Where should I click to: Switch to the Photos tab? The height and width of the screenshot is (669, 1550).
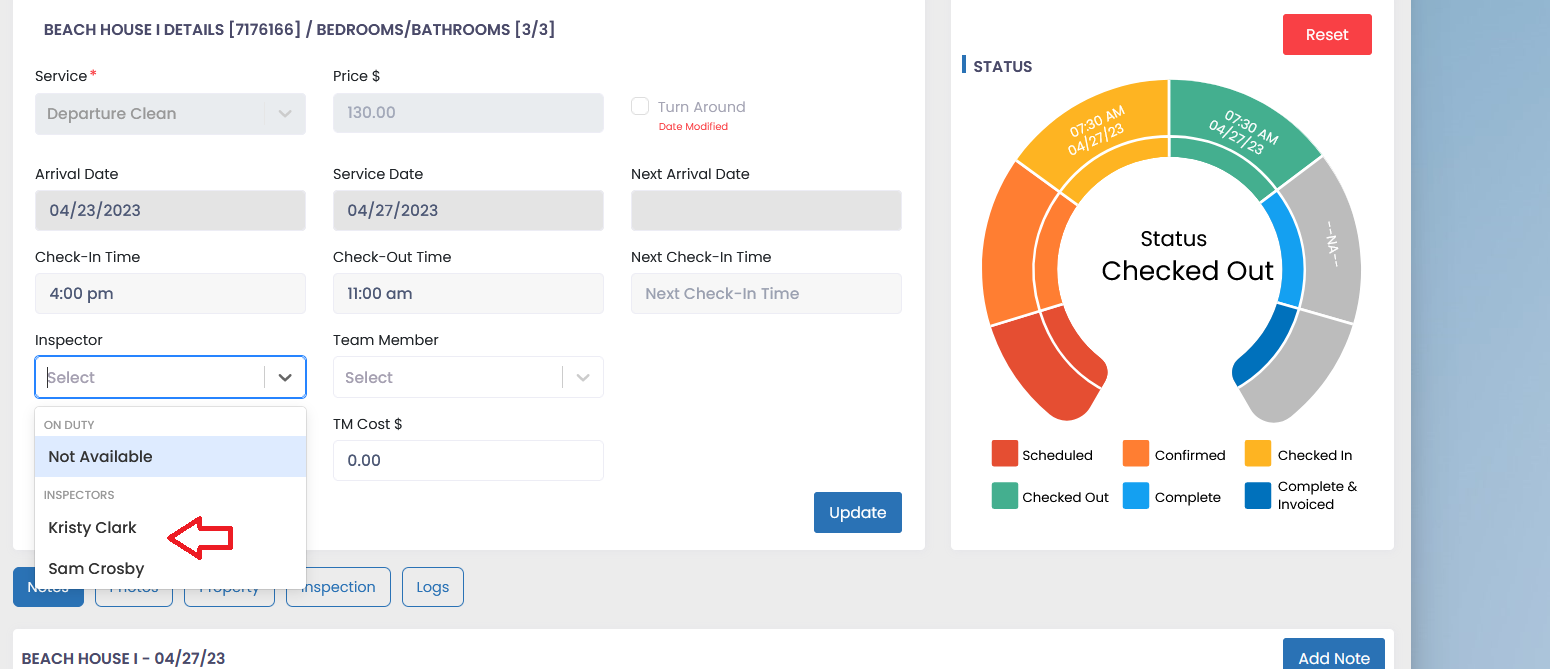point(133,587)
